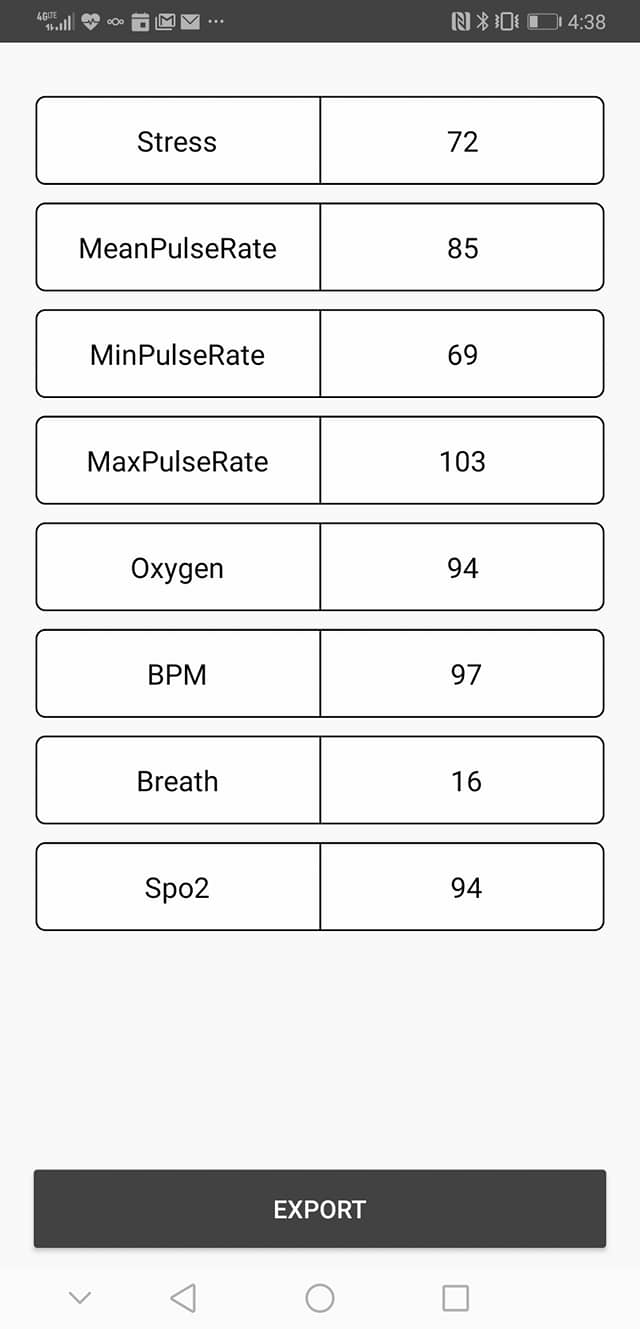Tap the calendar notification icon
Viewport: 640px width, 1329px height.
(140, 21)
